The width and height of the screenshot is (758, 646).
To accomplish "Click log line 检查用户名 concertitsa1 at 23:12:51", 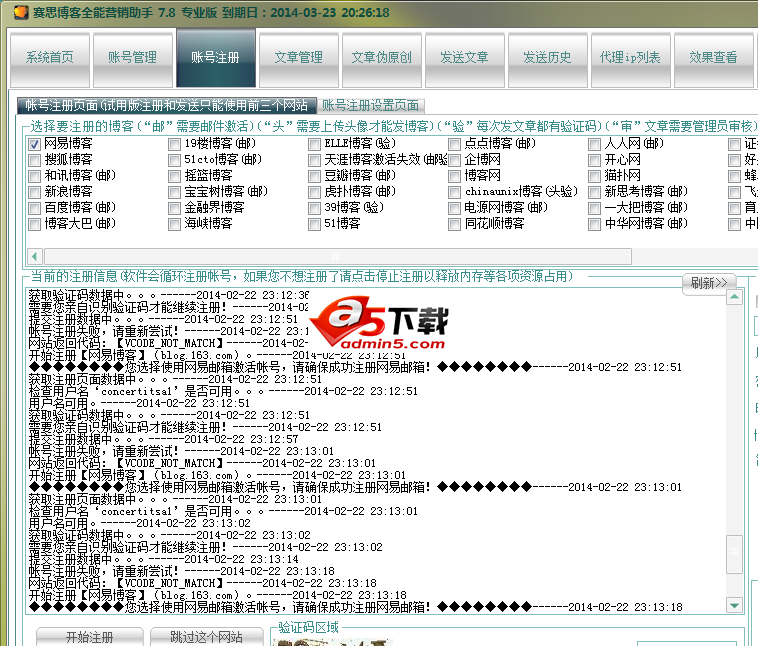I will (x=223, y=391).
